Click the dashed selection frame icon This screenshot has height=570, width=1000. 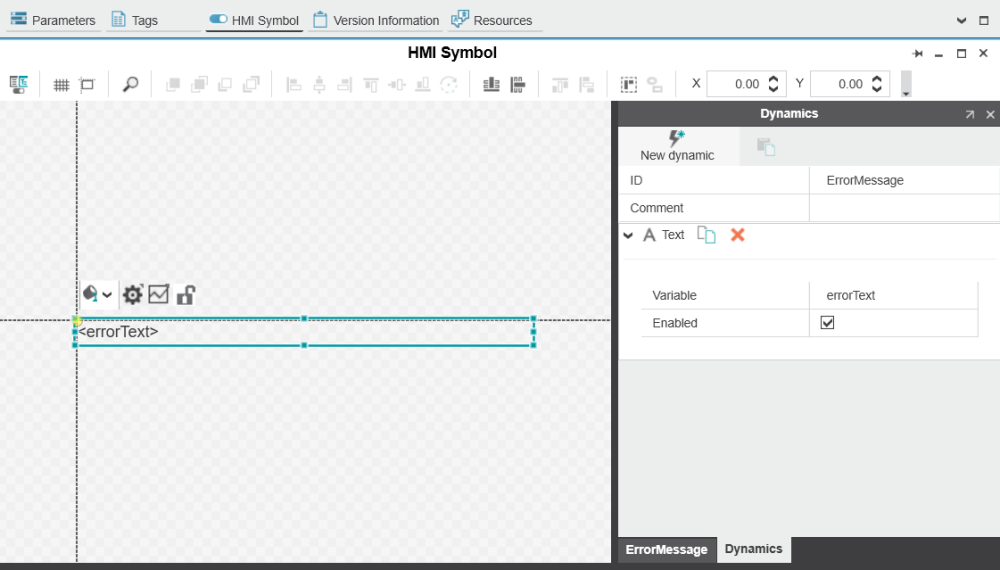629,84
